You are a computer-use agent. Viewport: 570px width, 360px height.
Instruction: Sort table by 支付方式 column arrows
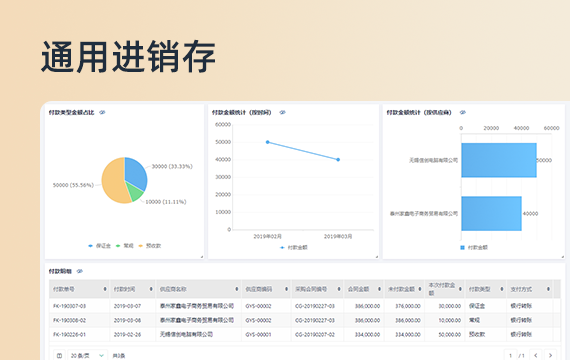(548, 289)
